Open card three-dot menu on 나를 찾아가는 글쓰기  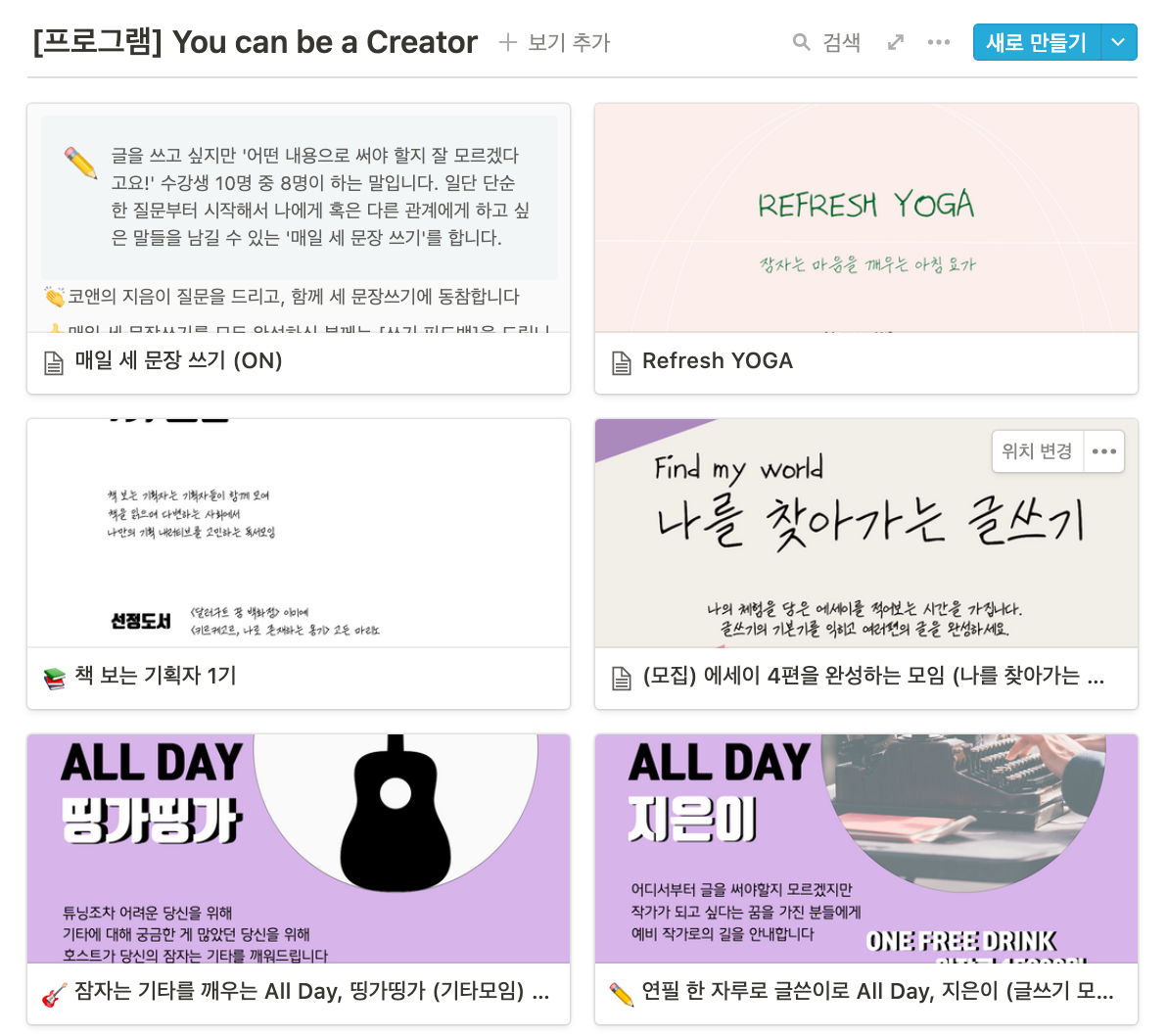(1103, 451)
